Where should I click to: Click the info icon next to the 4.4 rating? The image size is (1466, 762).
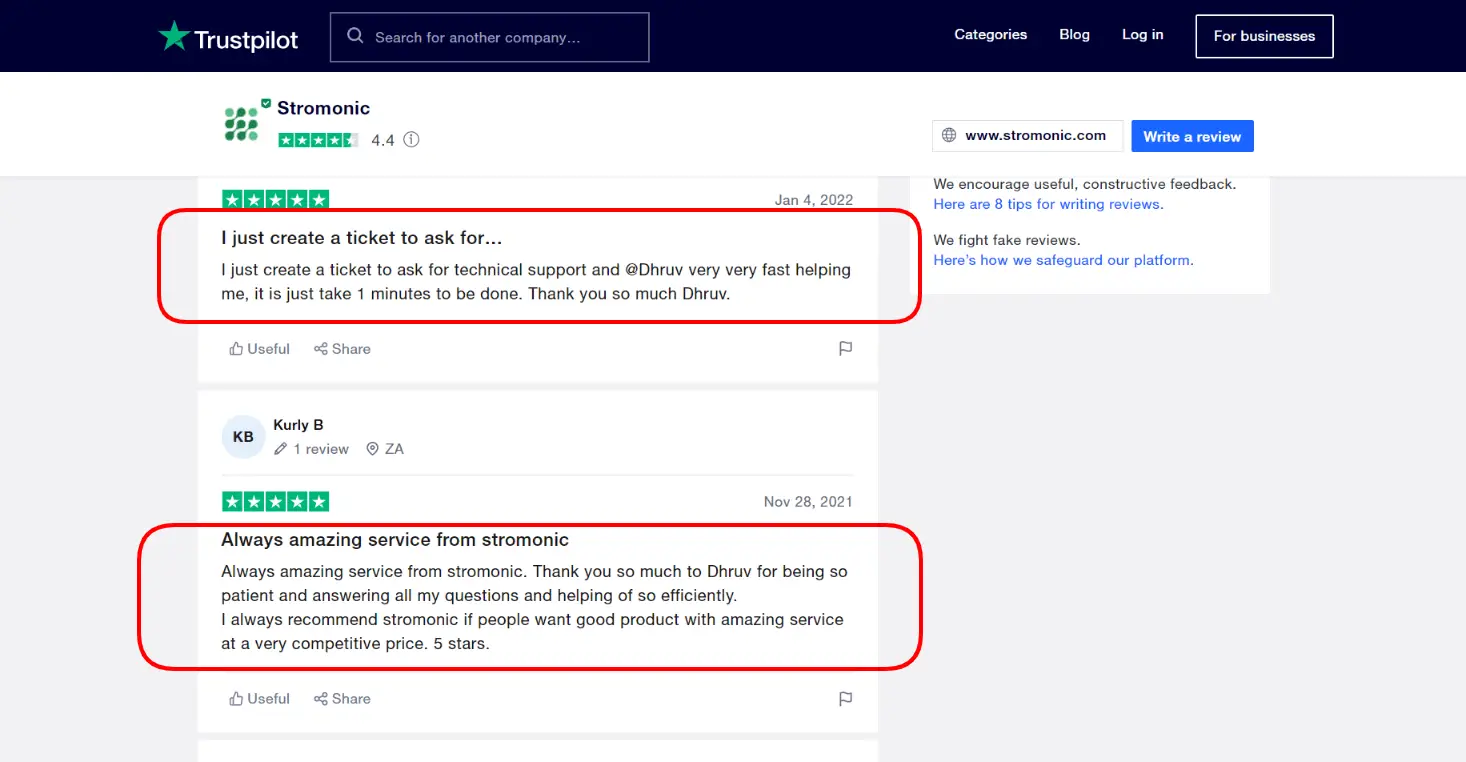tap(410, 140)
